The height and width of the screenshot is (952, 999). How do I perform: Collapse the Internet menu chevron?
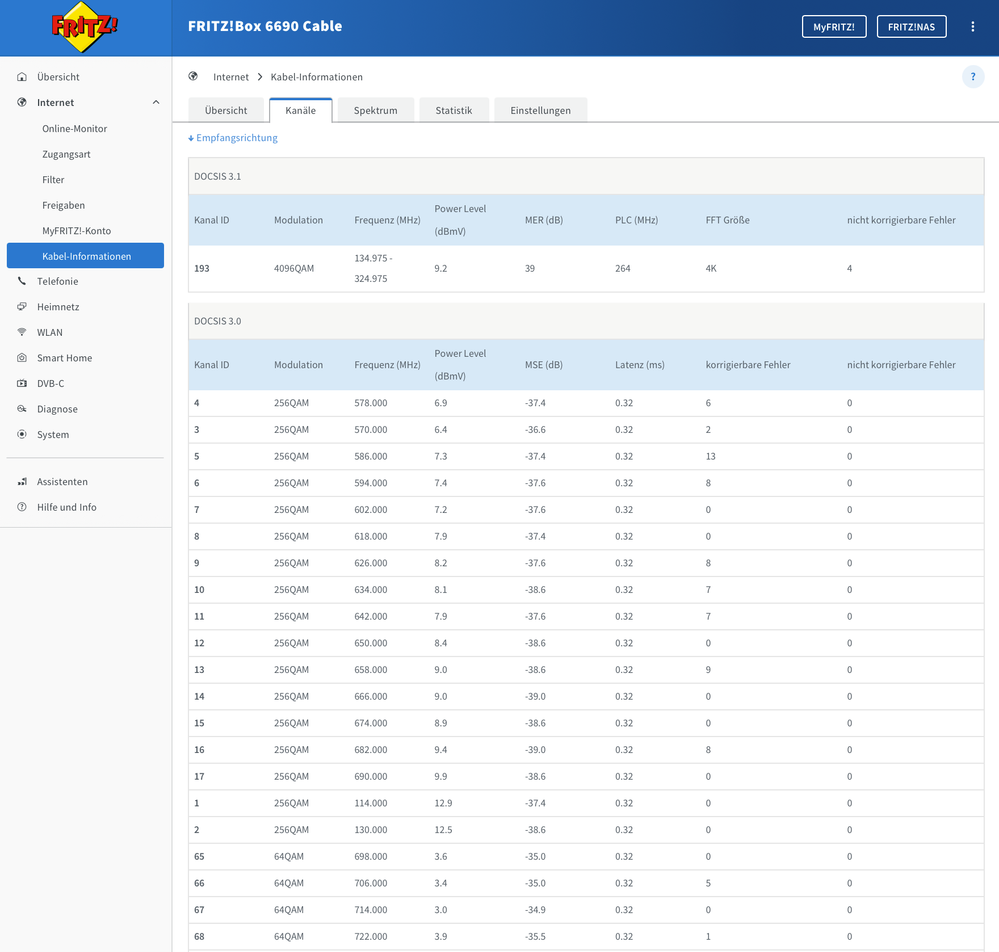[156, 103]
